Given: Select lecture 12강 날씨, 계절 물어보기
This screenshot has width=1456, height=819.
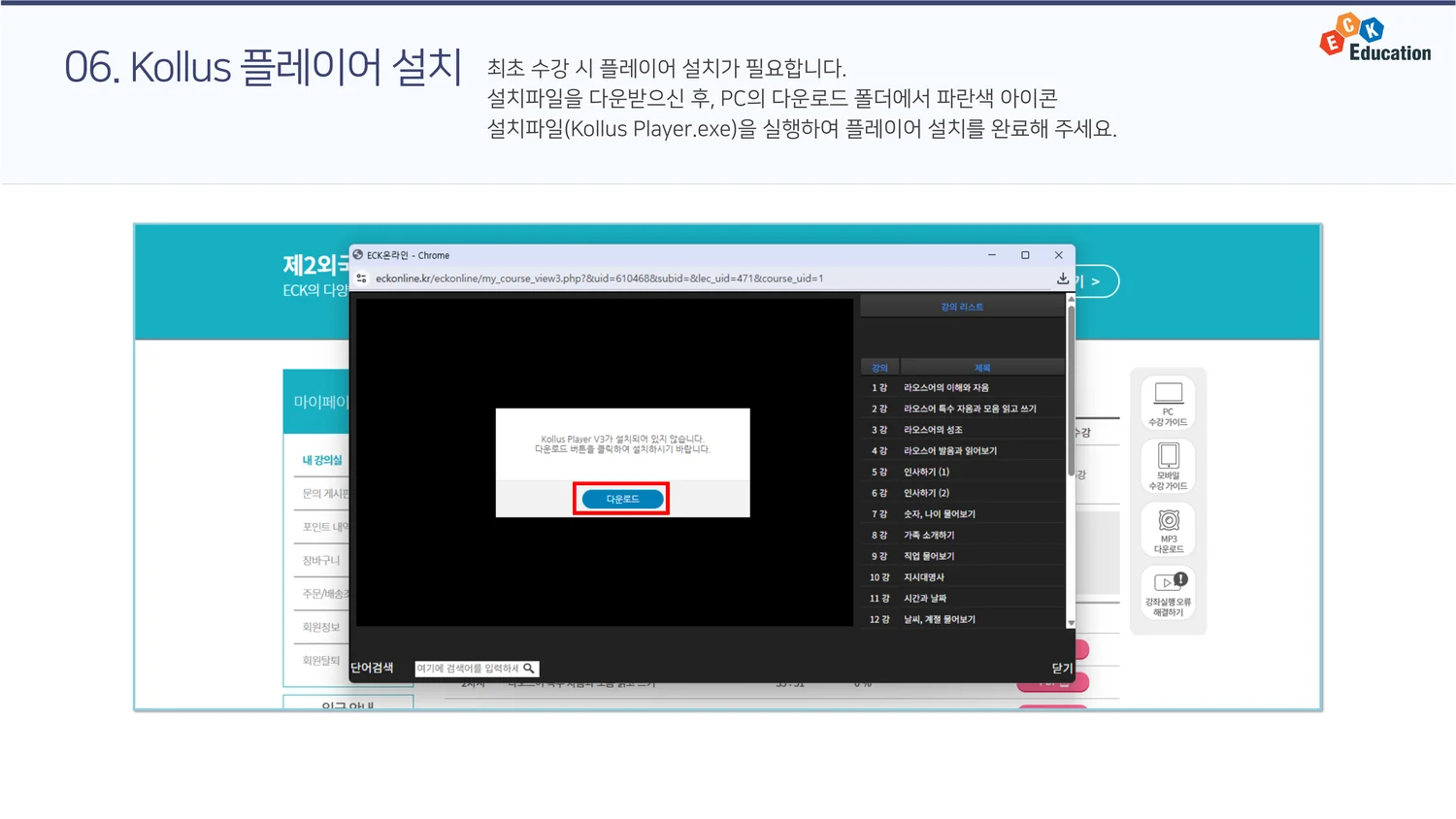Looking at the screenshot, I should (962, 619).
